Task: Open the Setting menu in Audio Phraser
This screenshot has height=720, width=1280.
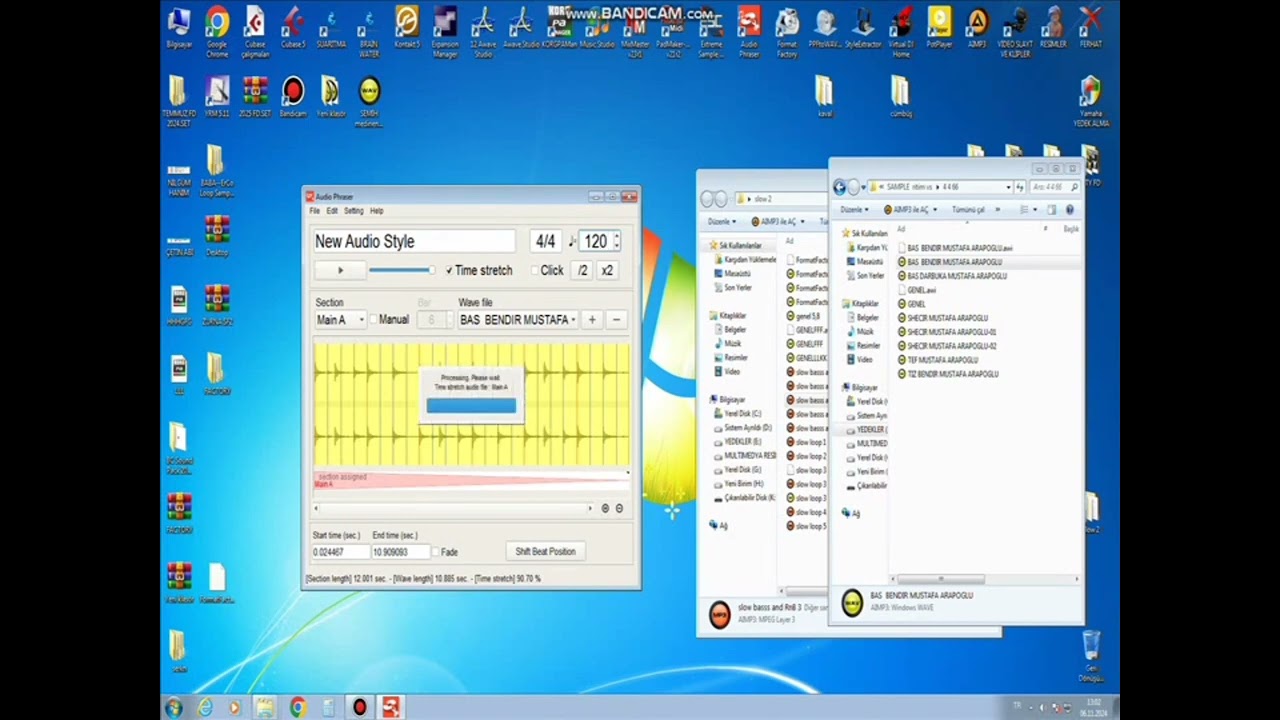Action: click(354, 211)
